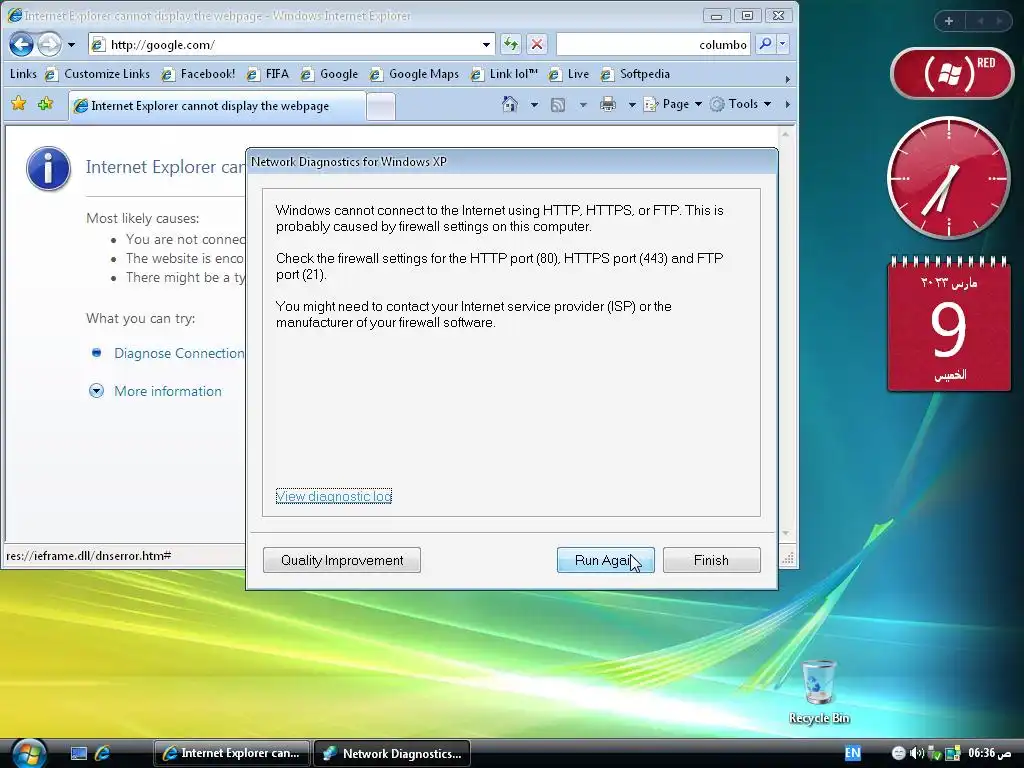
Task: Click the blue information icon on error page
Action: click(x=48, y=168)
